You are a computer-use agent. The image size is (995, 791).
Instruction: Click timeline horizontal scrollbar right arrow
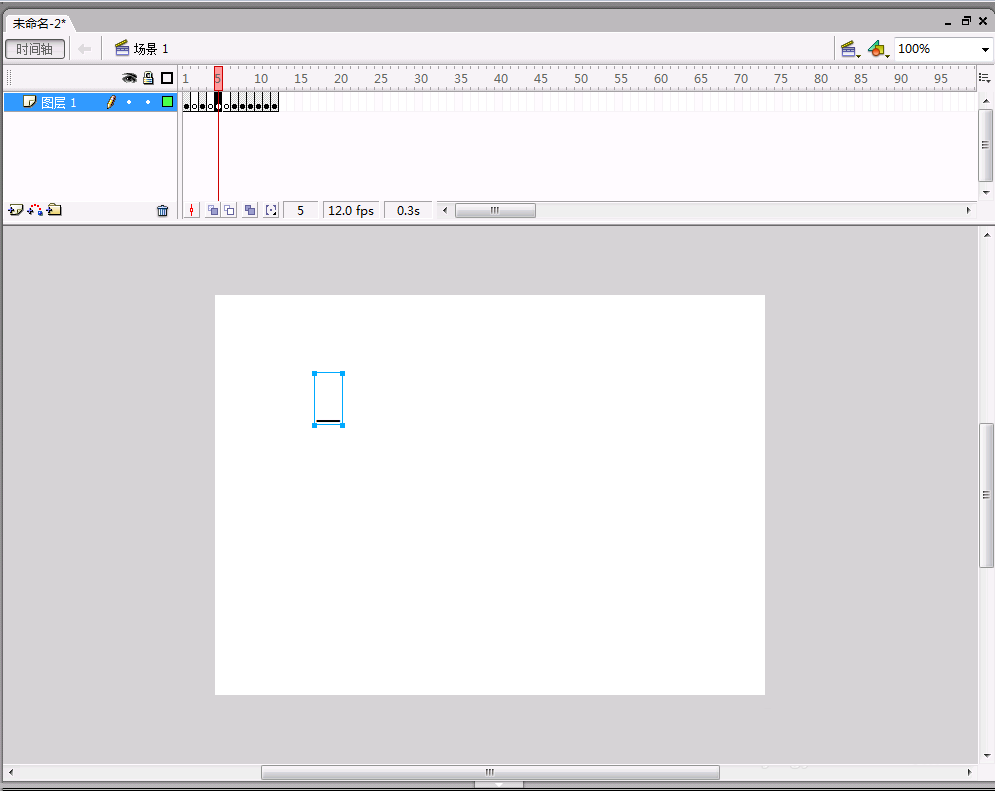(968, 211)
